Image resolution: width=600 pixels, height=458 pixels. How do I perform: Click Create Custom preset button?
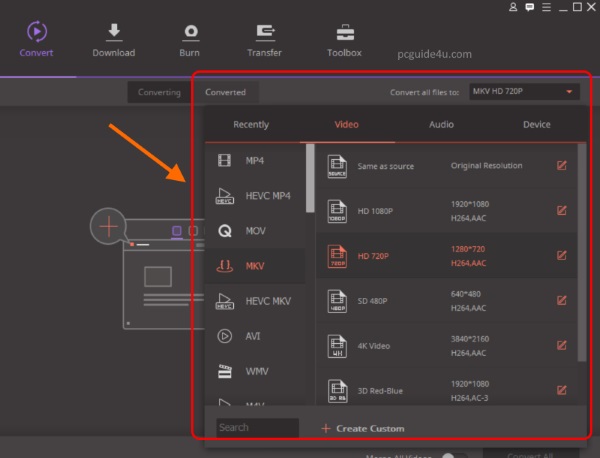click(362, 429)
